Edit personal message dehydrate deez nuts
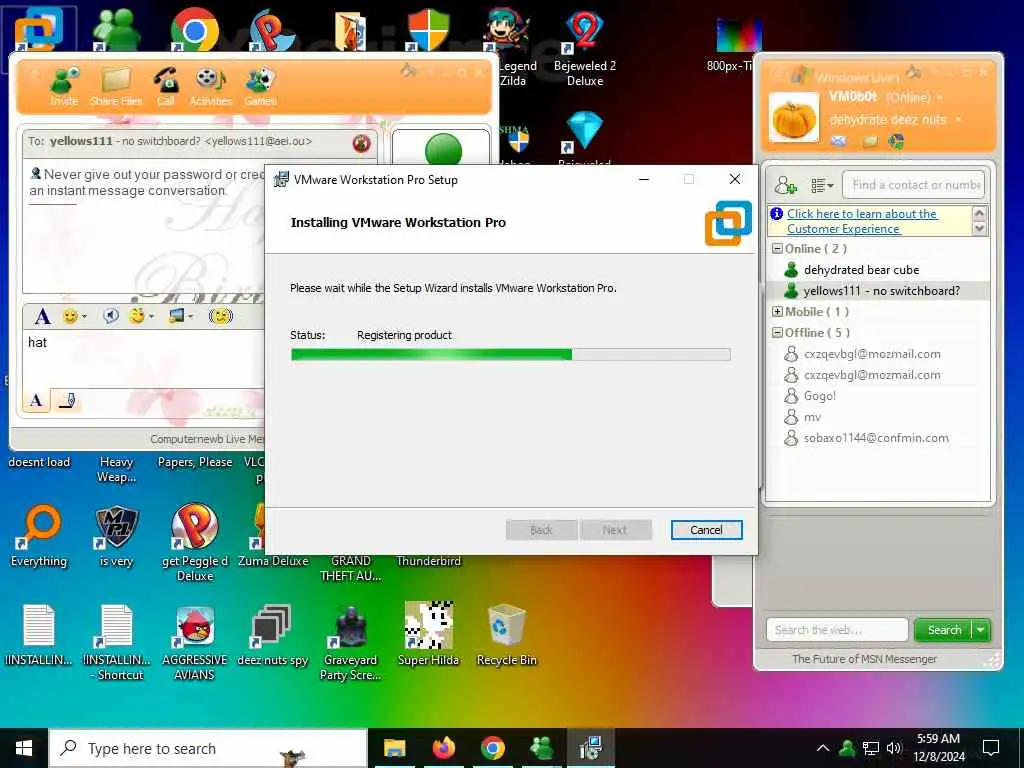The height and width of the screenshot is (768, 1024). coord(888,120)
